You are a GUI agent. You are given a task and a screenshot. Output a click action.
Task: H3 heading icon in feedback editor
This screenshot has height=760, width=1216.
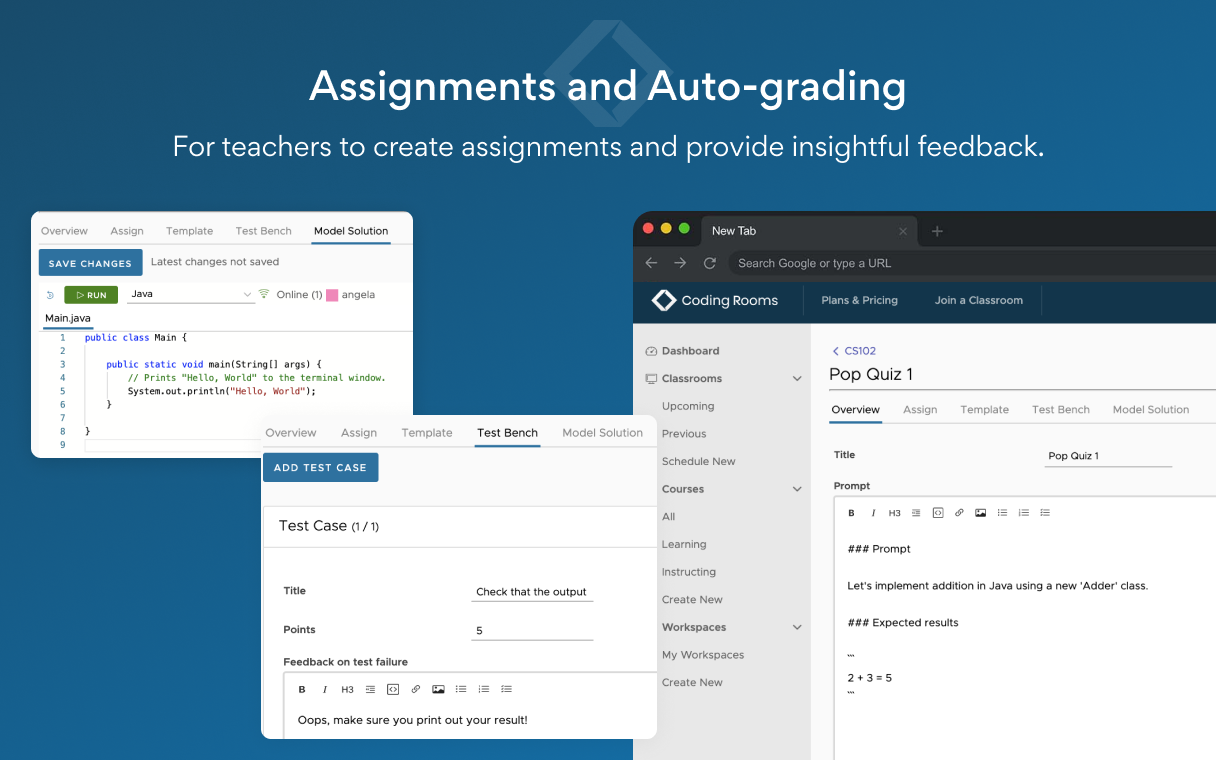(x=347, y=689)
